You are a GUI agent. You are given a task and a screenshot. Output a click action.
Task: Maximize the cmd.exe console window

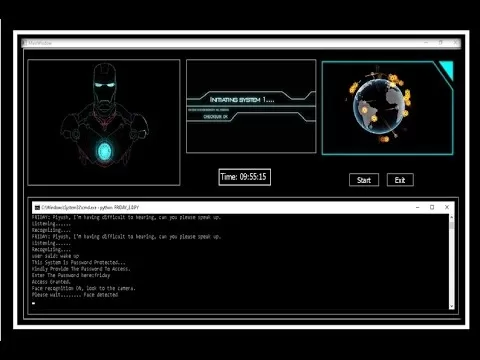(x=432, y=207)
